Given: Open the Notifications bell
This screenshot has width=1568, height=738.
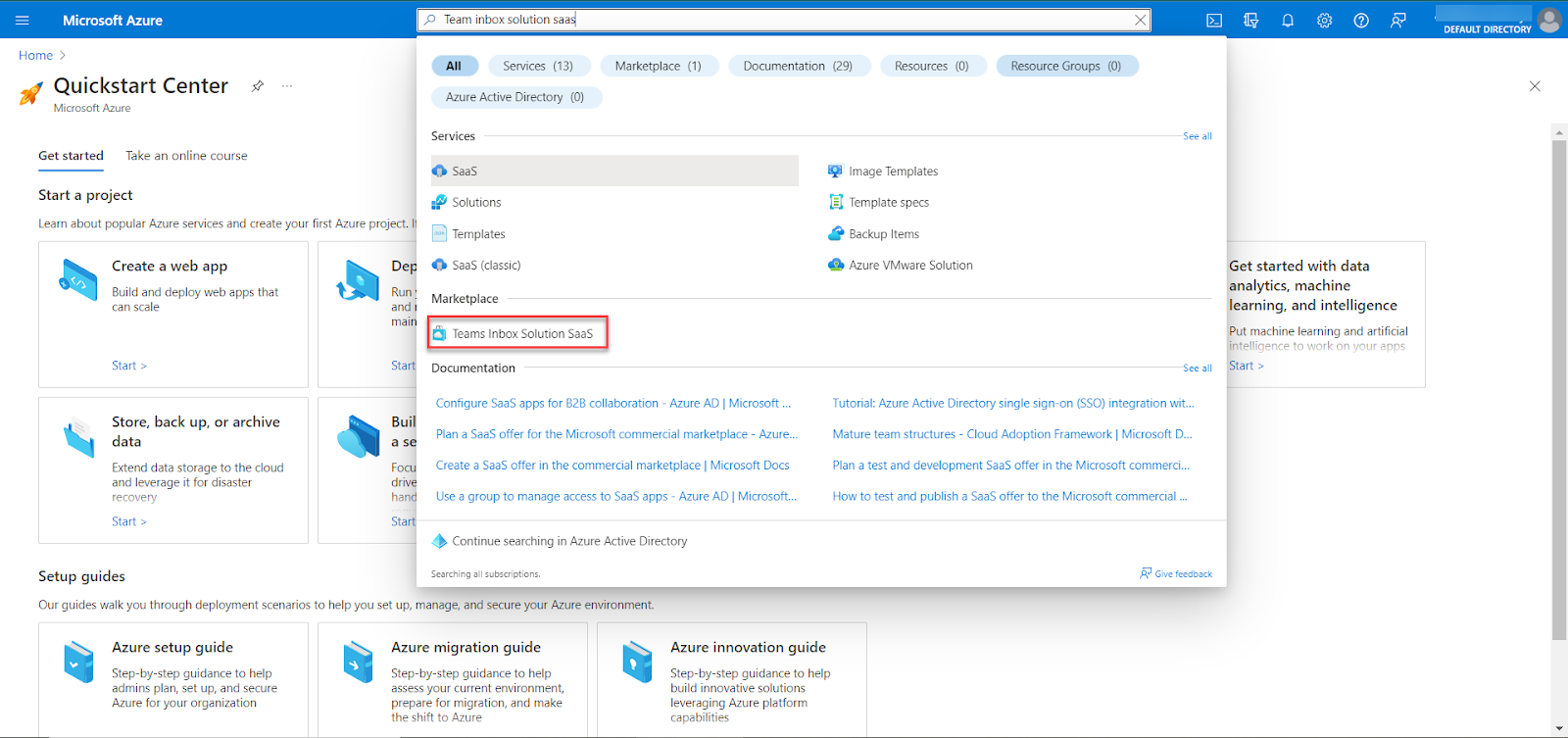Looking at the screenshot, I should click(1288, 20).
